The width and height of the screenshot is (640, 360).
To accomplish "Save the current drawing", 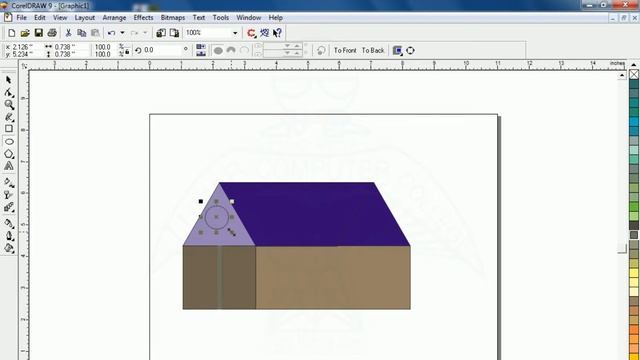I will click(38, 33).
